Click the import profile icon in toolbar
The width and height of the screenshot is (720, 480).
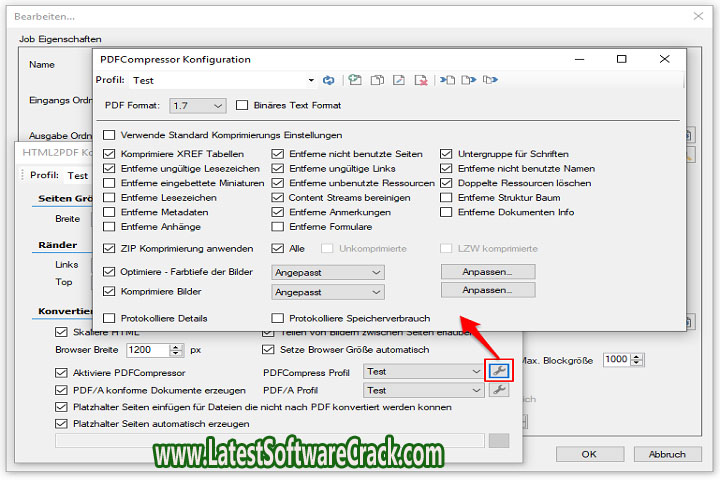point(447,80)
